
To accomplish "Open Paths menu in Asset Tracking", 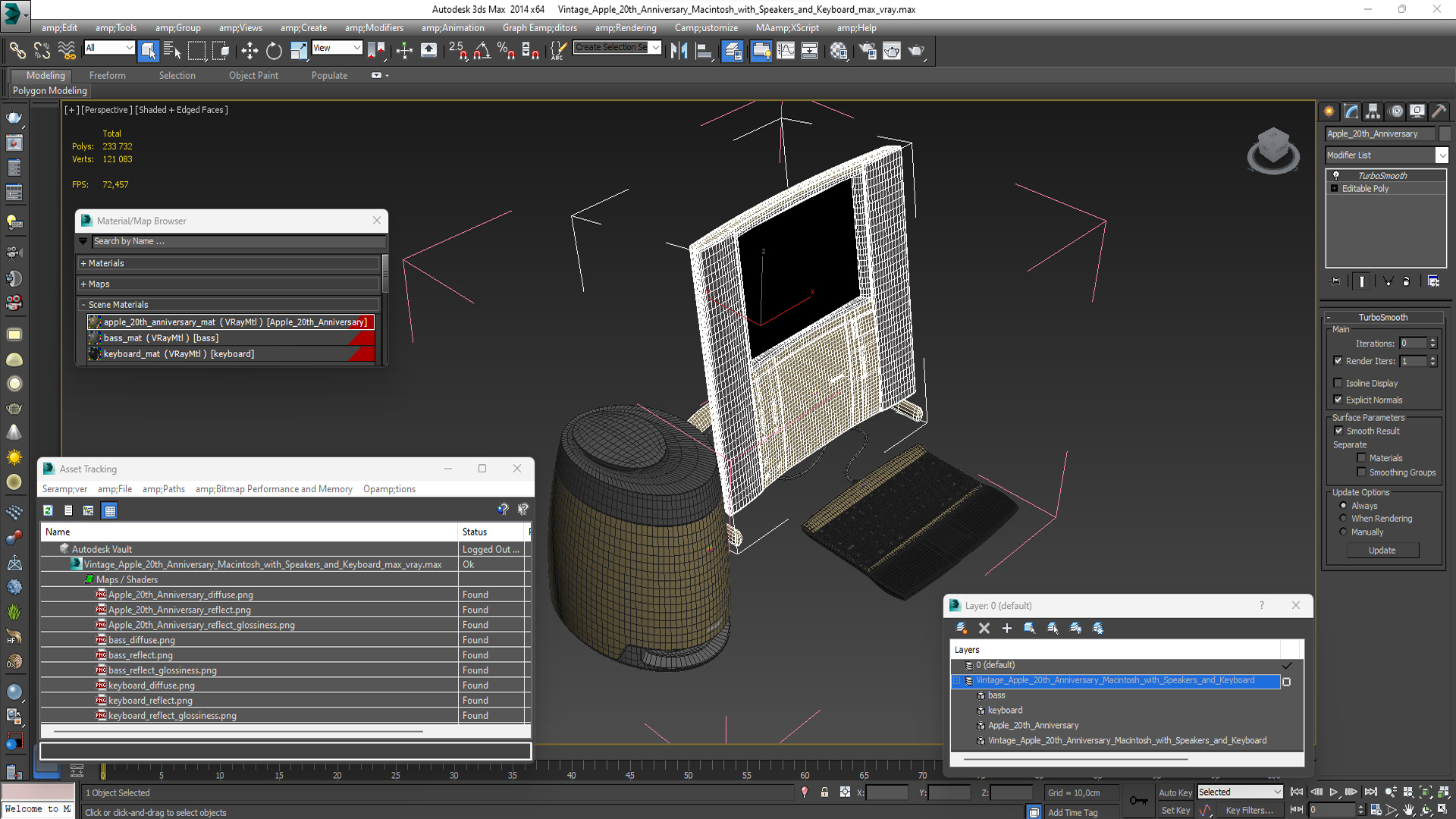I will coord(163,489).
